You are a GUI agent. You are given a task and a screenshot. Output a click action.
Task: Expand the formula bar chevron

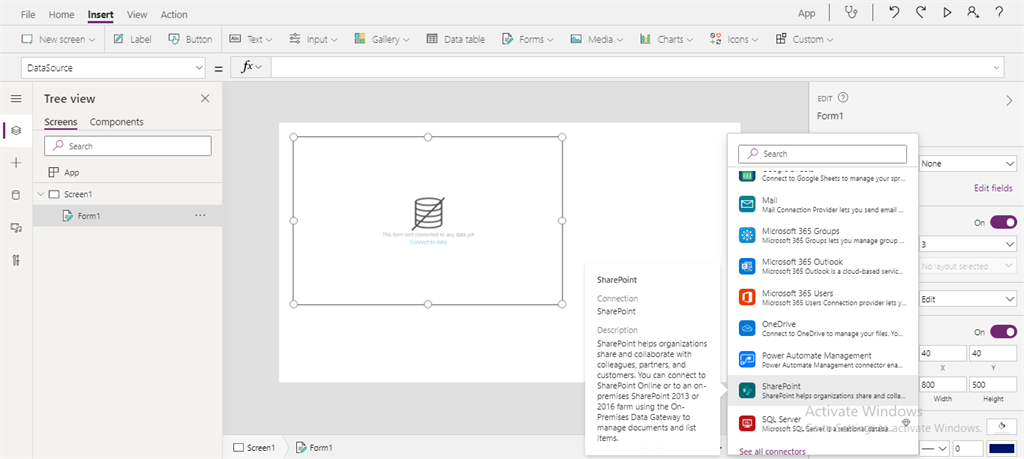click(x=997, y=67)
